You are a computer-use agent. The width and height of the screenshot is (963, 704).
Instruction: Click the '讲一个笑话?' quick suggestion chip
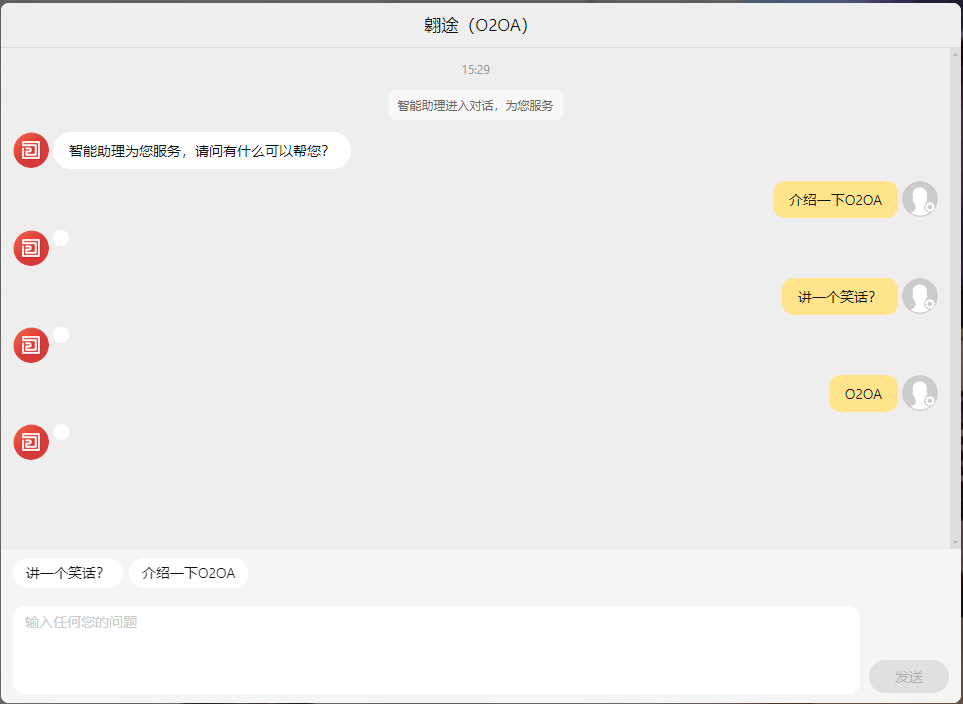[x=68, y=573]
